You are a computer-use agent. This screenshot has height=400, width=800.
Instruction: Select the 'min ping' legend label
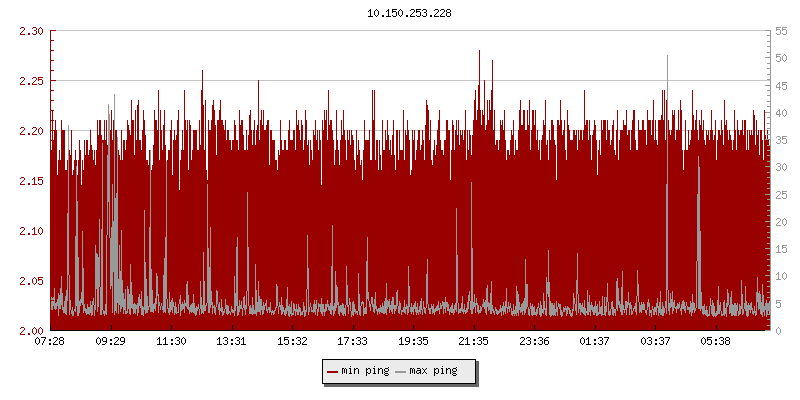tap(365, 371)
